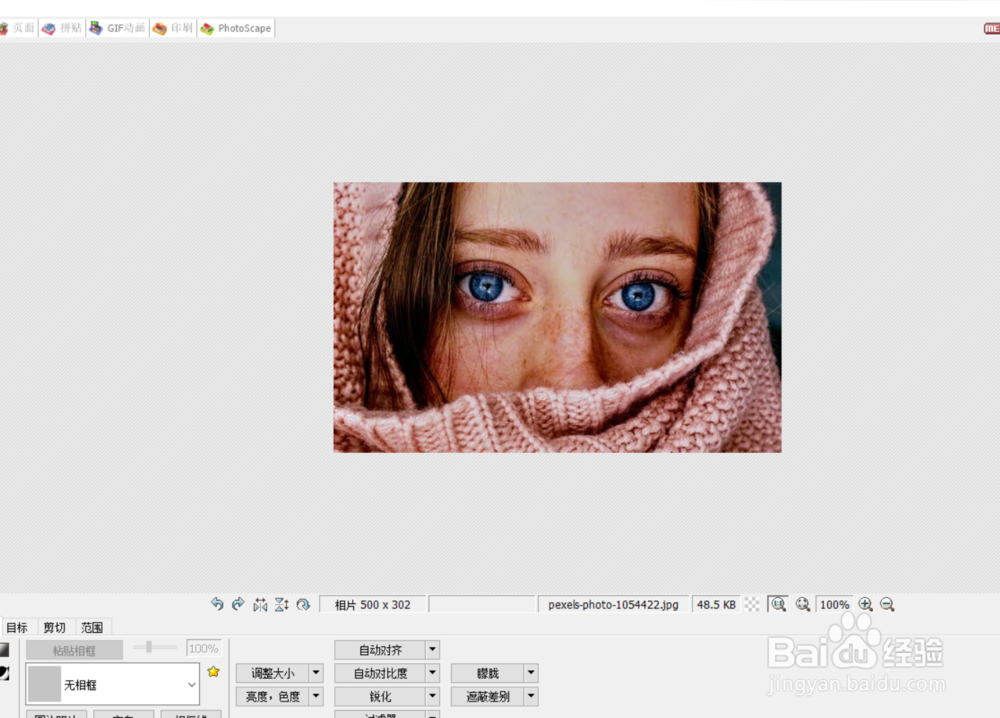Click the 自动对齐 button
The height and width of the screenshot is (718, 1000).
[x=380, y=650]
